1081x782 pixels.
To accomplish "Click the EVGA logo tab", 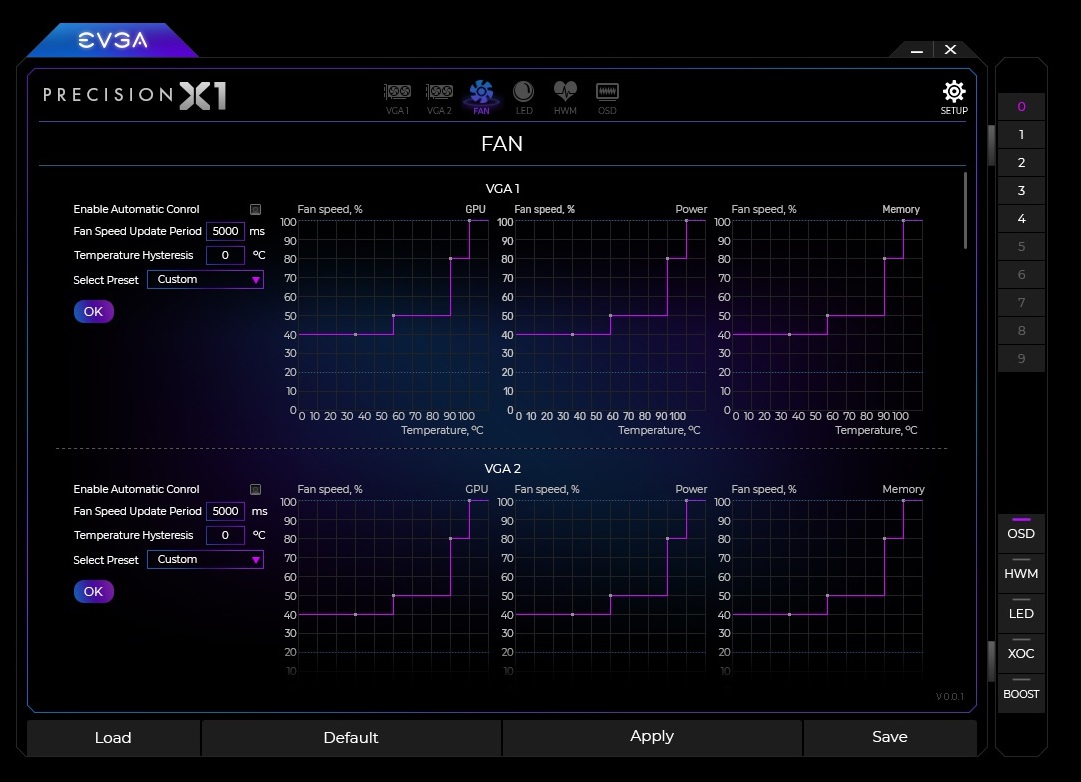I will (112, 40).
